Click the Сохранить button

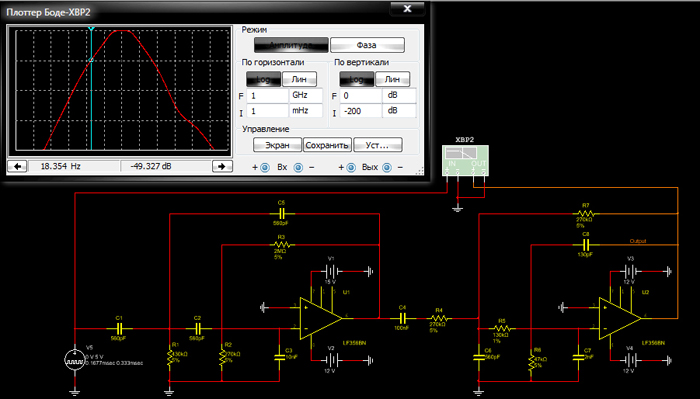click(327, 145)
